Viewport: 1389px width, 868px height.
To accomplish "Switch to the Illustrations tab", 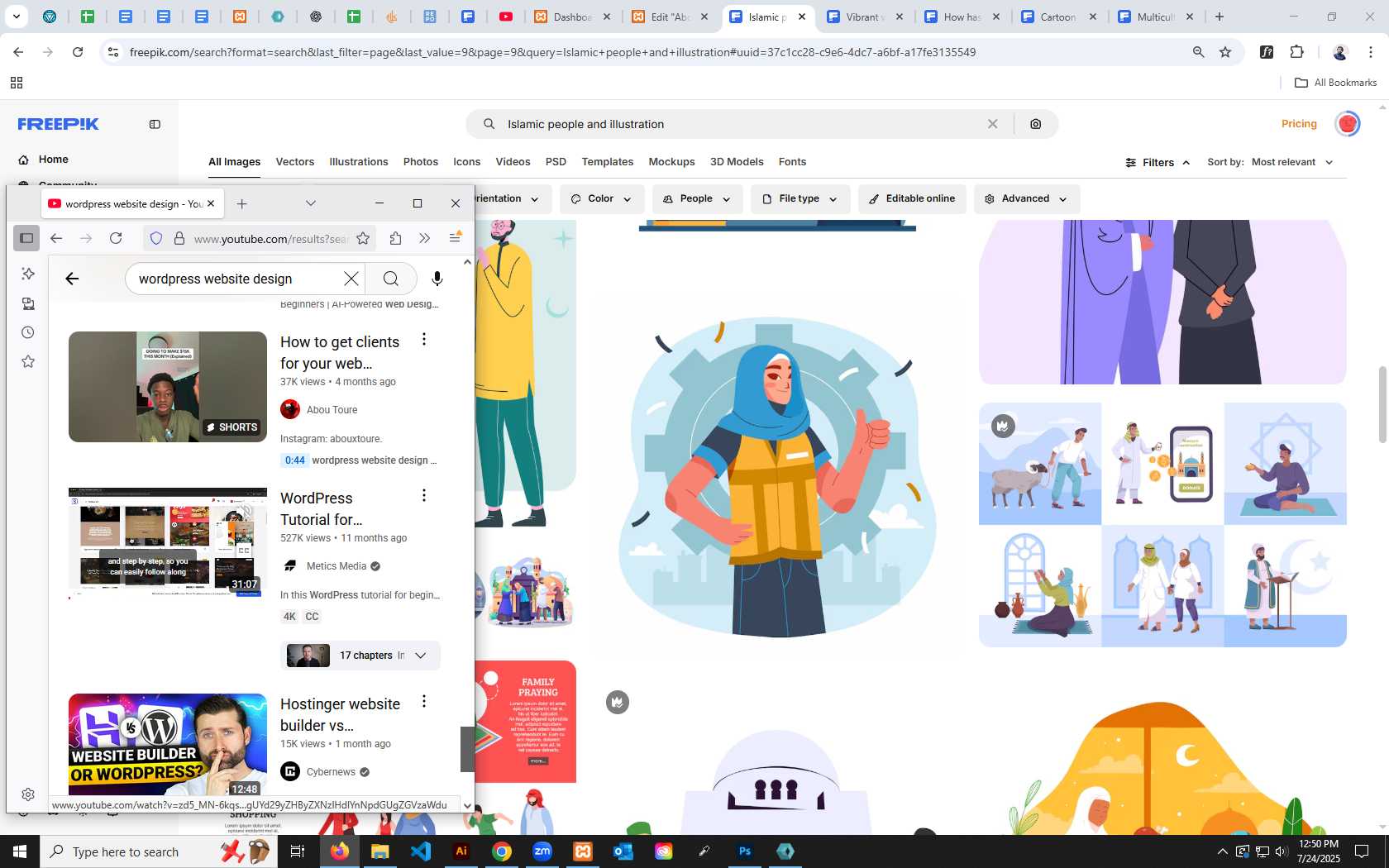I will [x=359, y=162].
